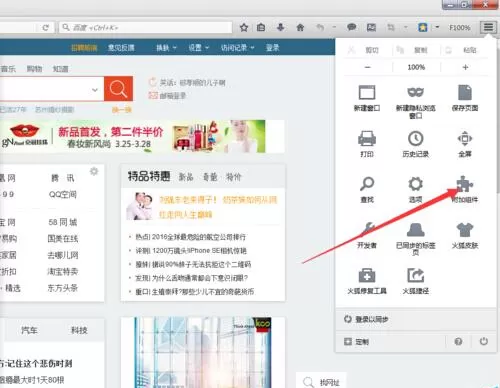Click the undo closed tab arrow icon
Screen dimensions: 500x388
pyautogui.click(x=320, y=27)
